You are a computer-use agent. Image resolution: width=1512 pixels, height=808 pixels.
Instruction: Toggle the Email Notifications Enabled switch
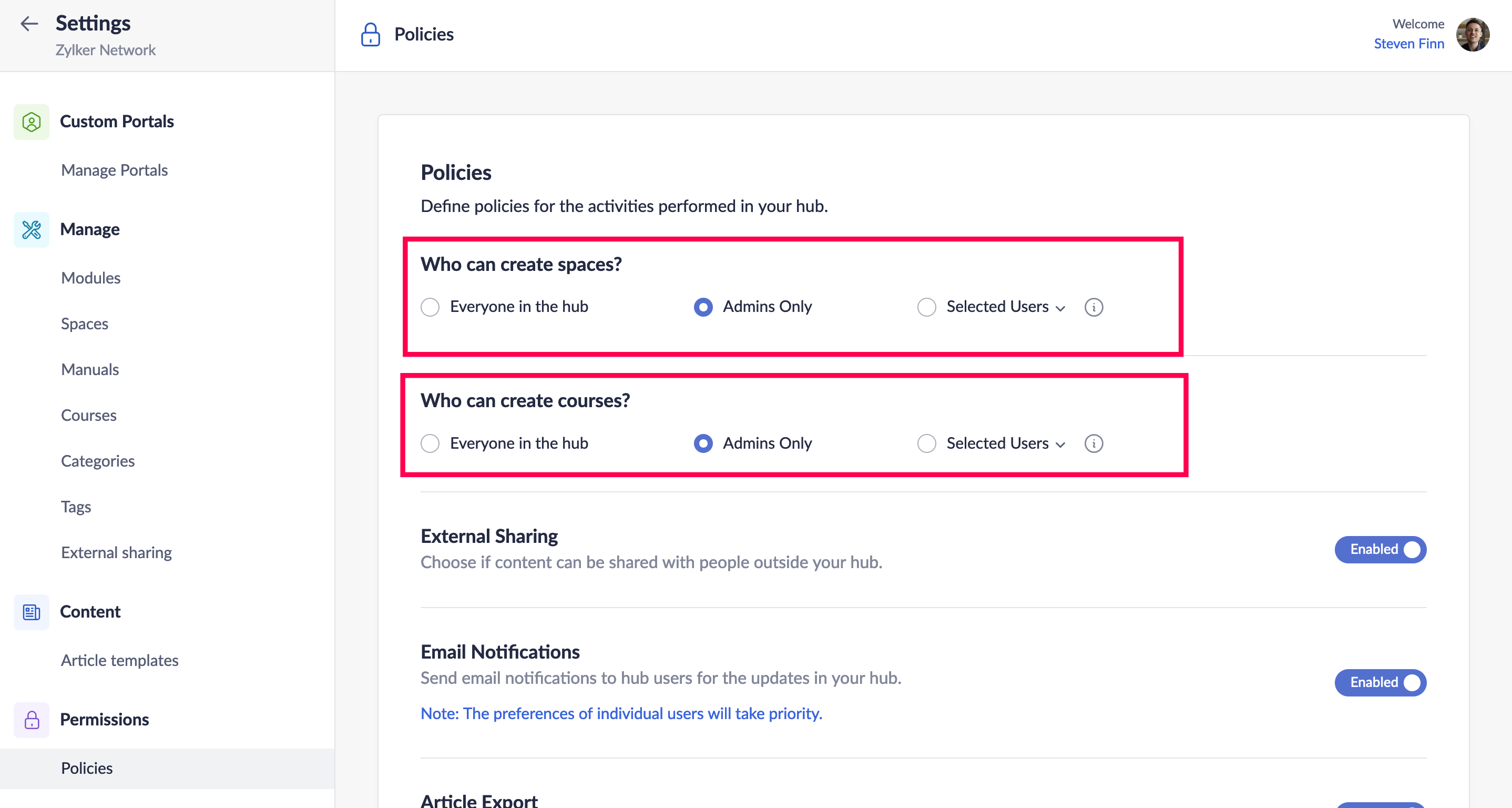(1381, 682)
